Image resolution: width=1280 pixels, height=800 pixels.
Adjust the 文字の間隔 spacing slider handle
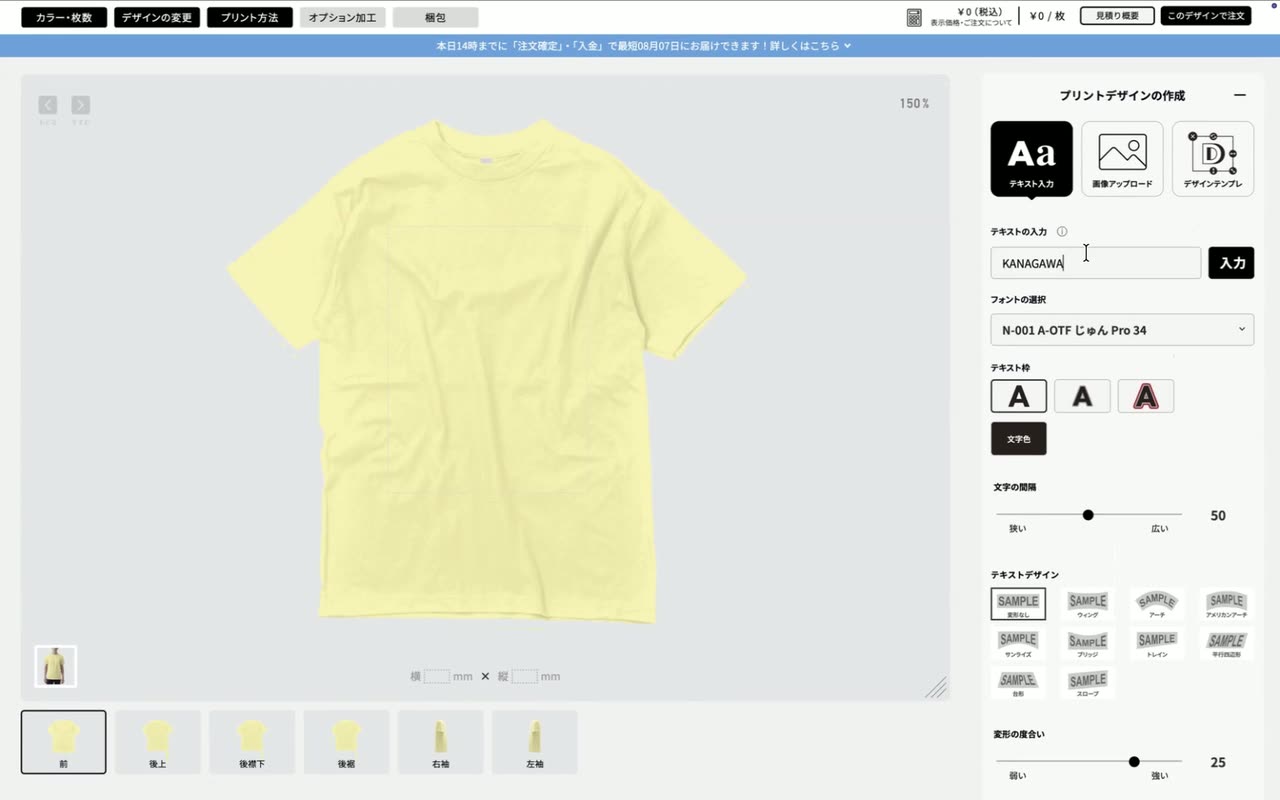[1088, 515]
